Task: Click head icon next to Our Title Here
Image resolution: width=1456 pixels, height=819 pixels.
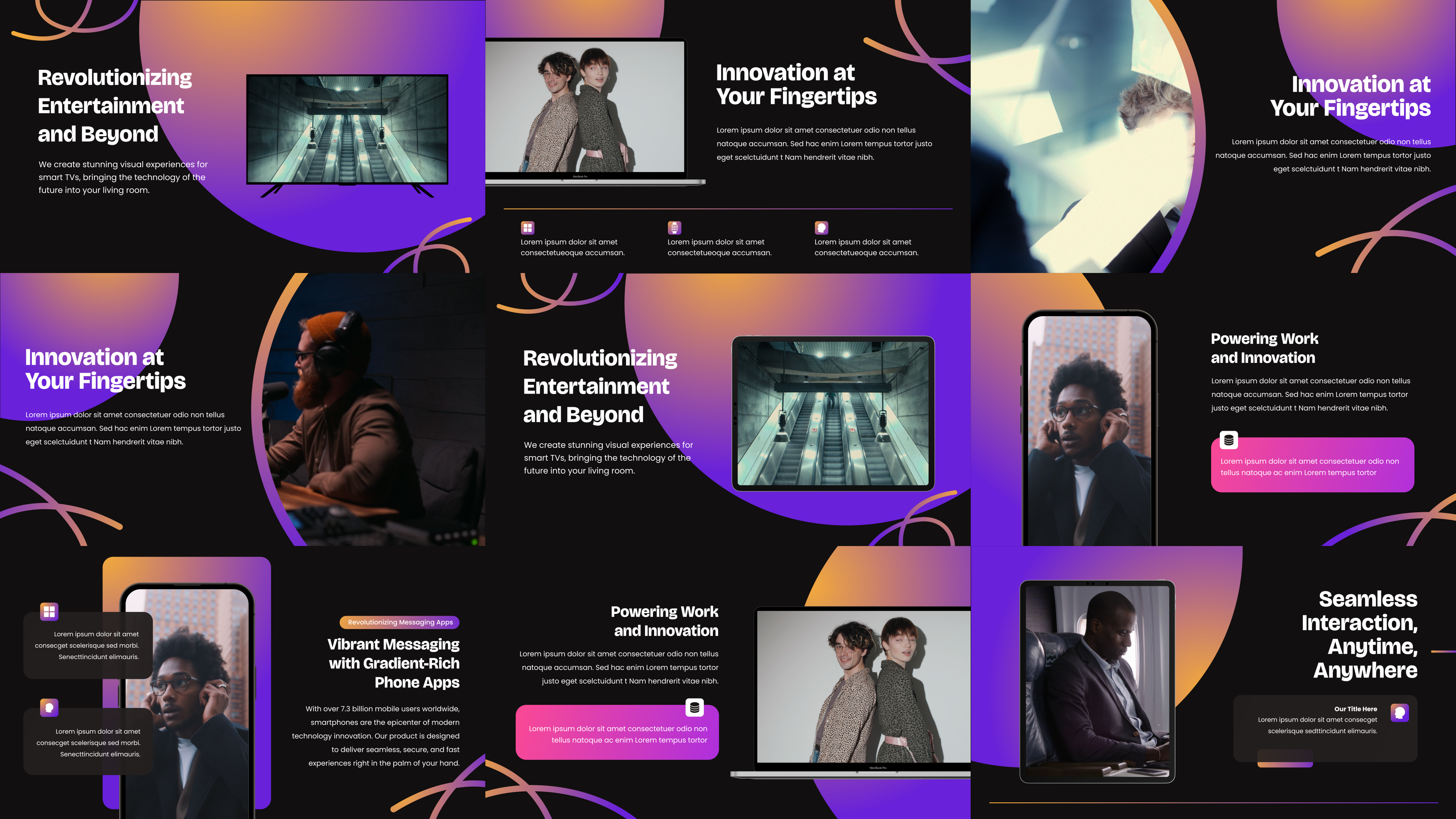Action: point(1400,713)
